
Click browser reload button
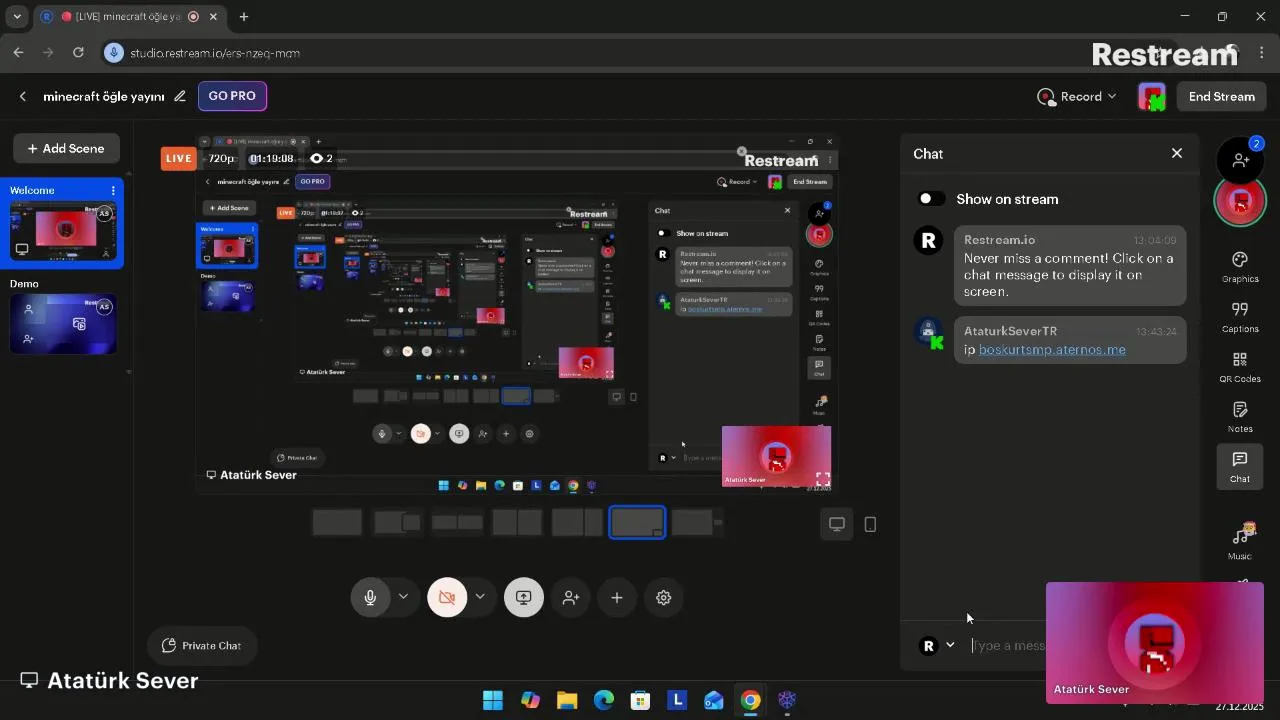[x=78, y=52]
